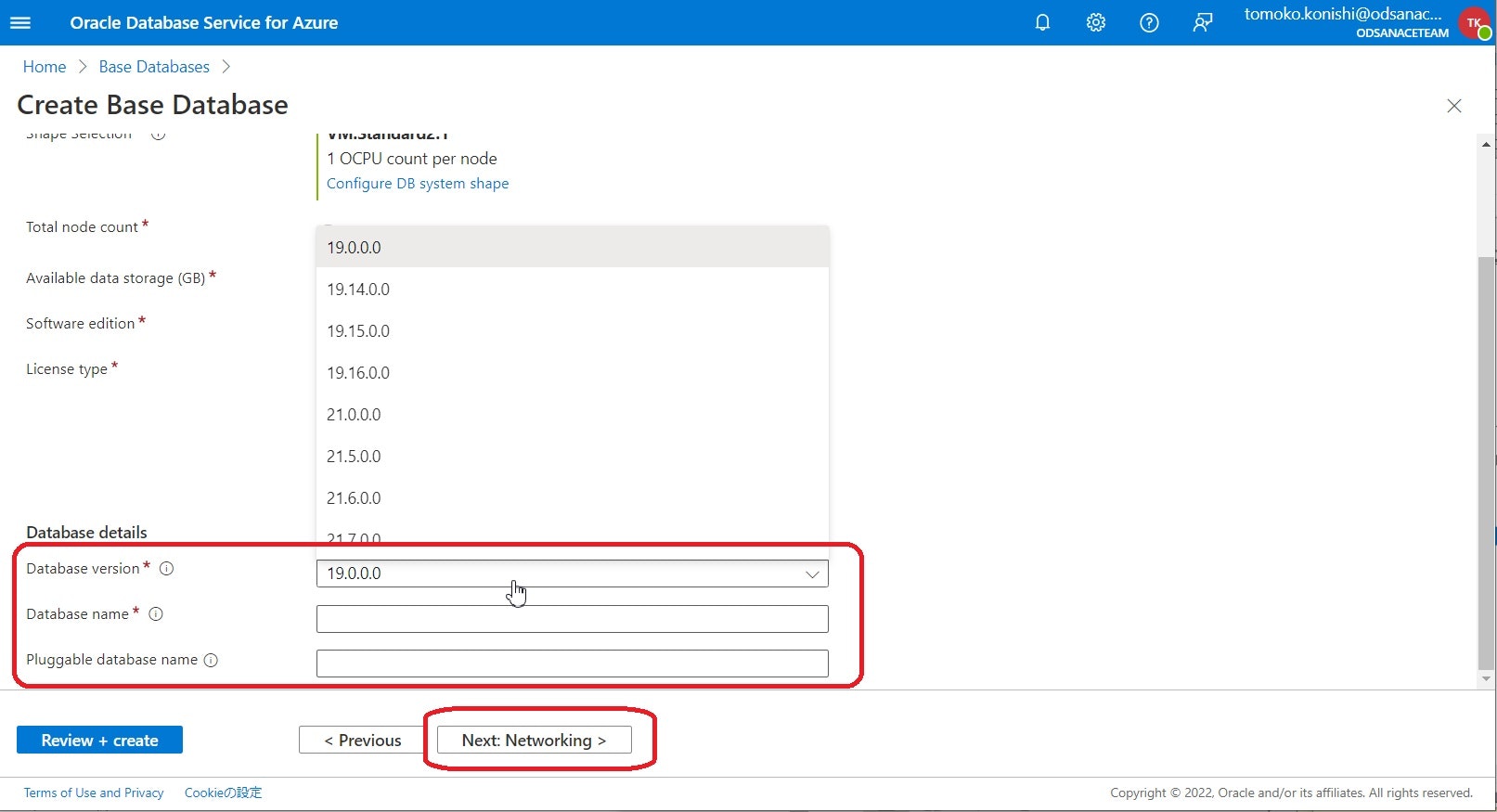
Task: Select version 19.15.0.0 option
Action: coord(573,331)
